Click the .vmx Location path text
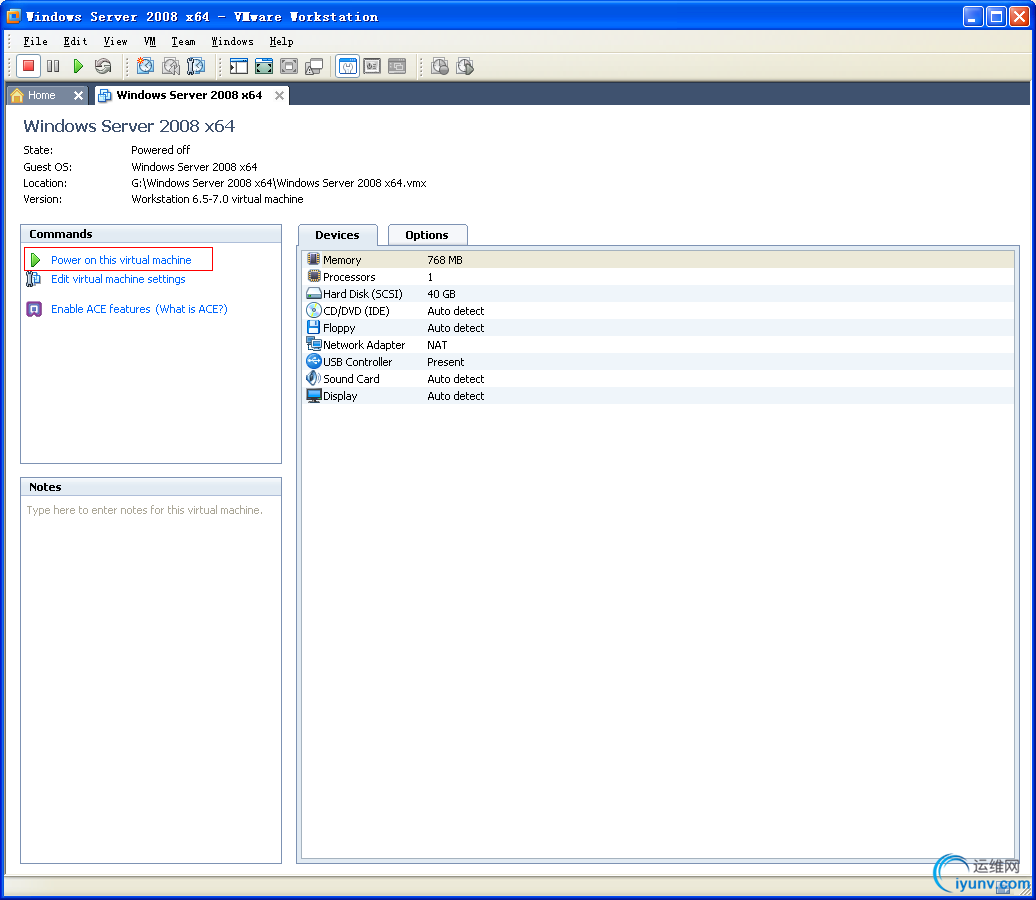 (x=279, y=183)
